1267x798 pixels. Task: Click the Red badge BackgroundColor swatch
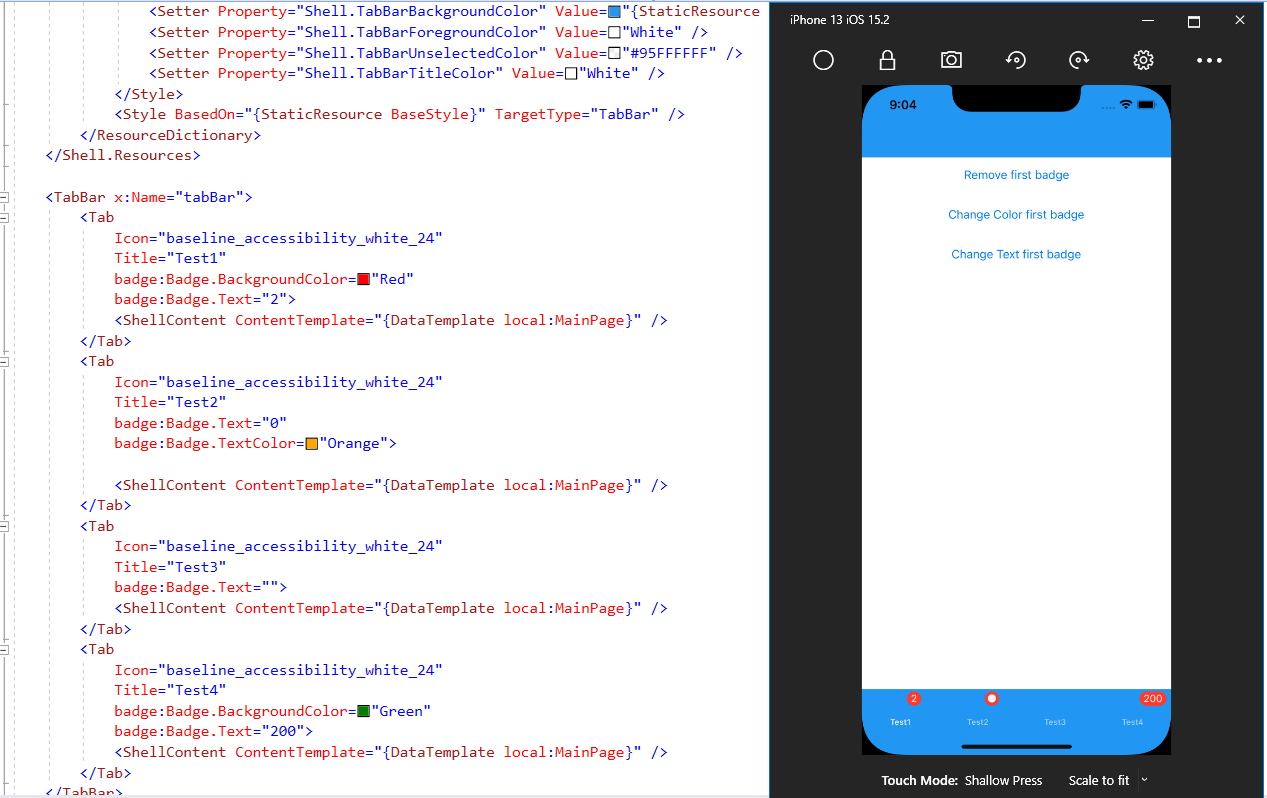tap(364, 279)
